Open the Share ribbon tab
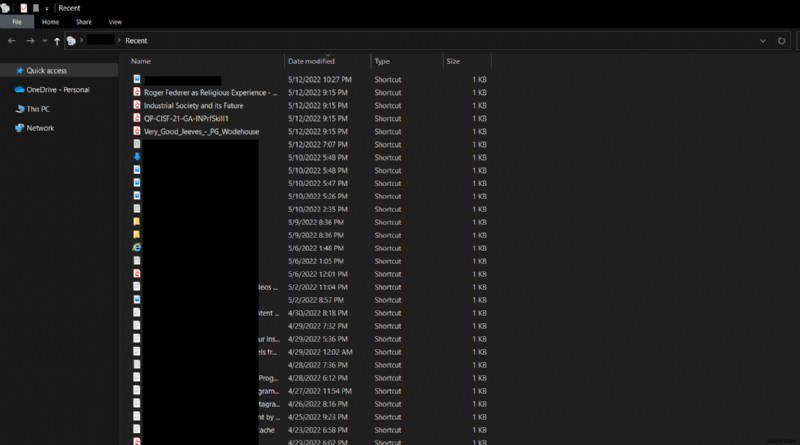This screenshot has width=800, height=445. point(84,22)
